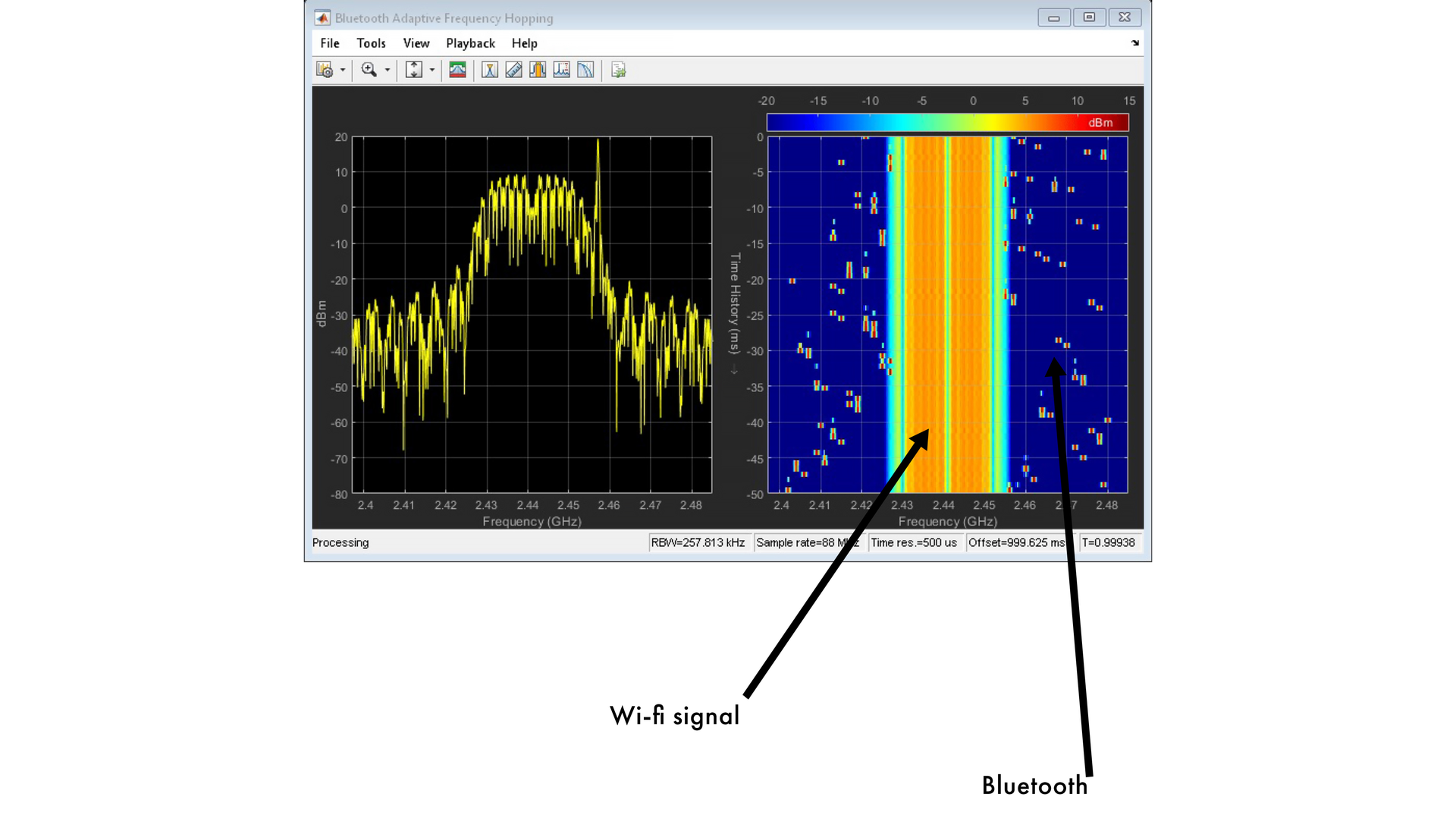Open the Tools menu
This screenshot has width=1456, height=819.
coord(371,43)
